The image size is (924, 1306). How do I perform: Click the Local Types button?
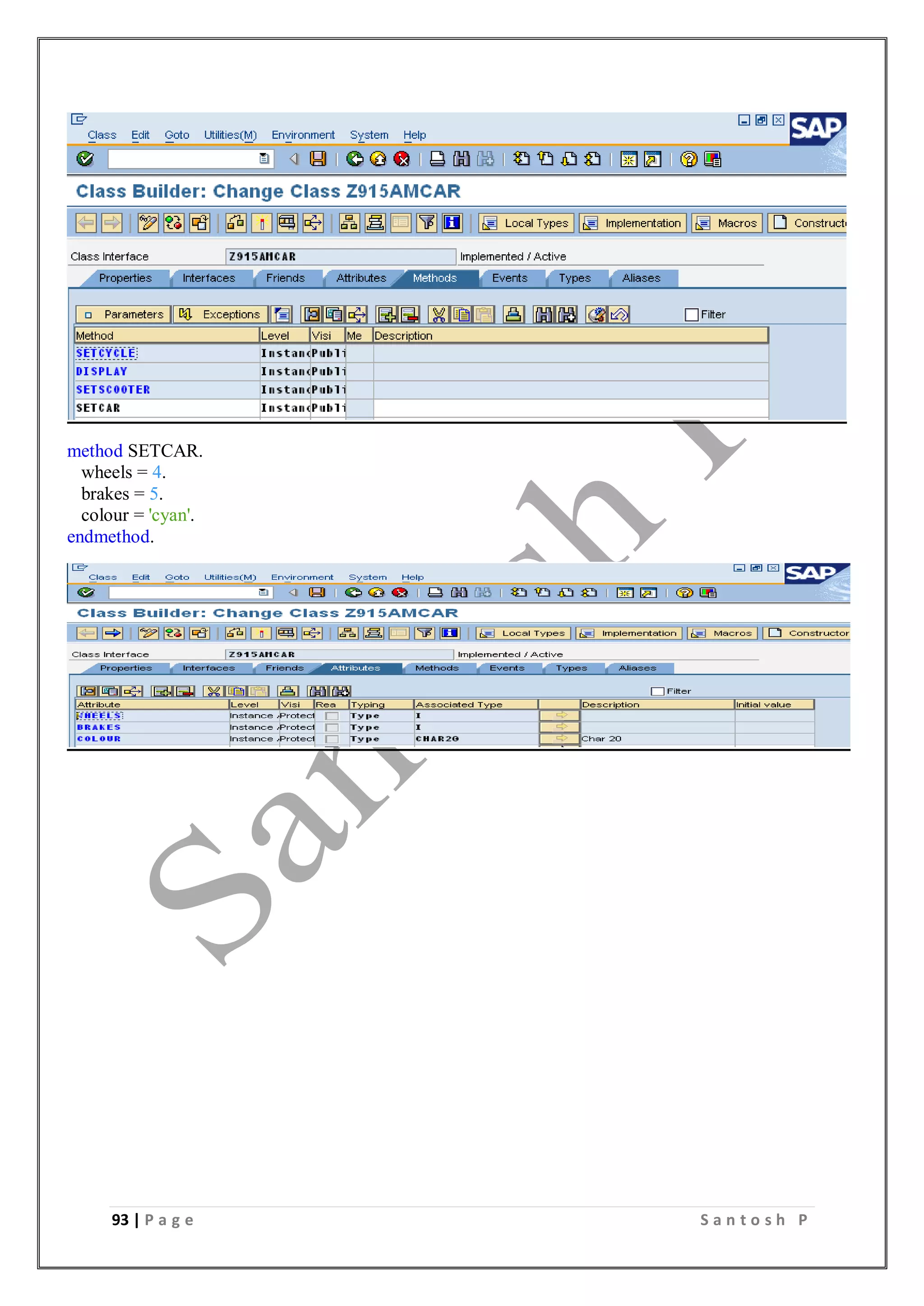pyautogui.click(x=527, y=223)
